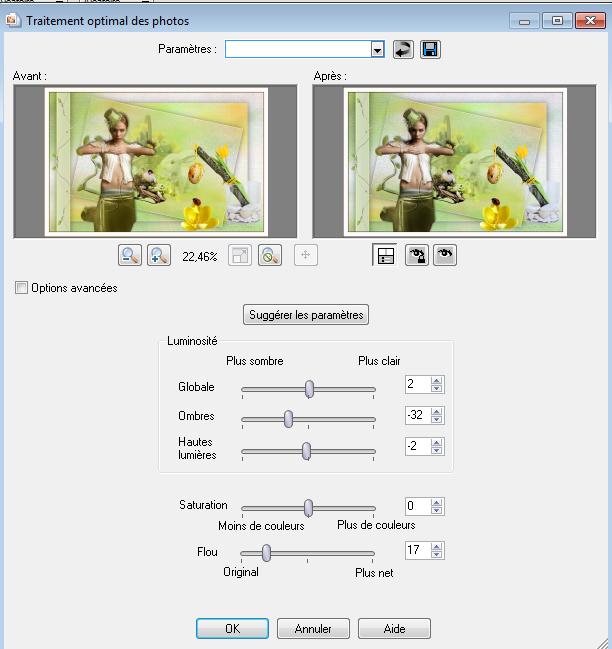Maximize the Traitement optimal des photos dialog
The width and height of the screenshot is (612, 649).
point(557,21)
